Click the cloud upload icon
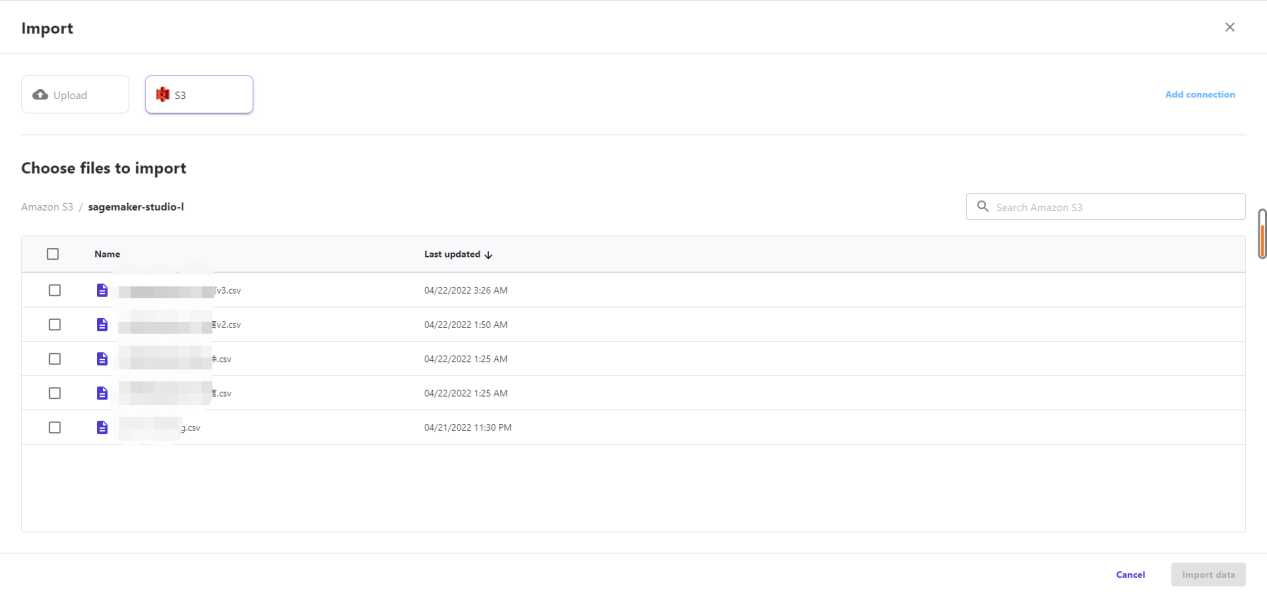 coord(40,95)
